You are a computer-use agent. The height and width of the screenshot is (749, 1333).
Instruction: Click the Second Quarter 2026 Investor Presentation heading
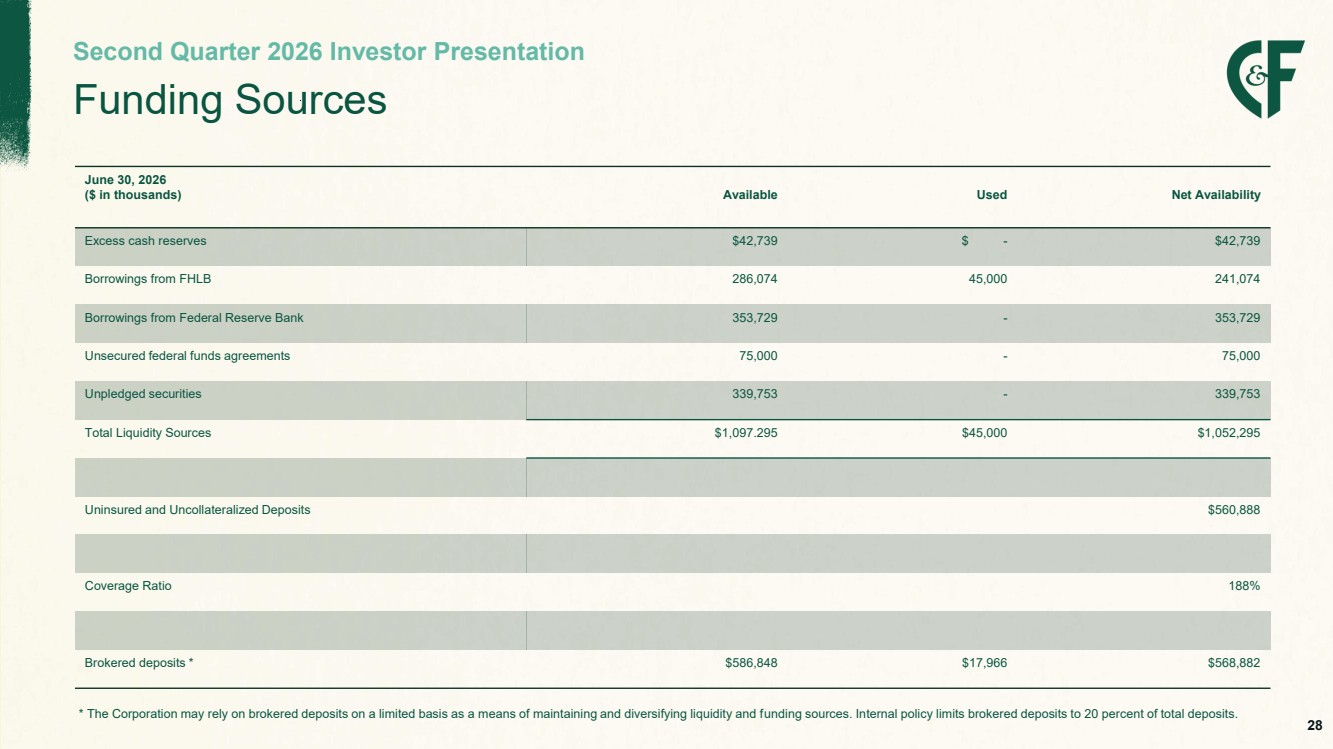pos(329,51)
